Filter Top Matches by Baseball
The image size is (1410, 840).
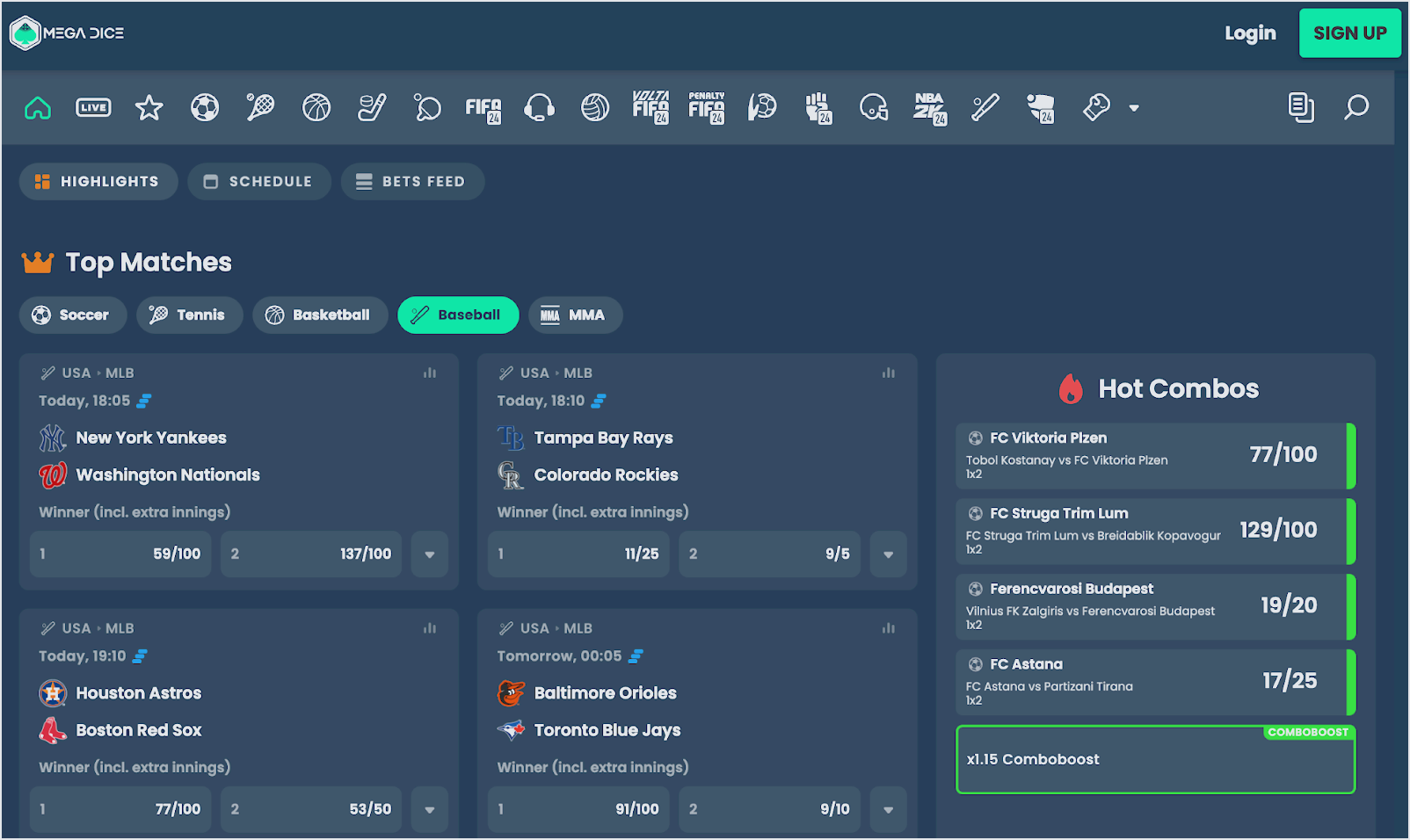click(x=458, y=315)
